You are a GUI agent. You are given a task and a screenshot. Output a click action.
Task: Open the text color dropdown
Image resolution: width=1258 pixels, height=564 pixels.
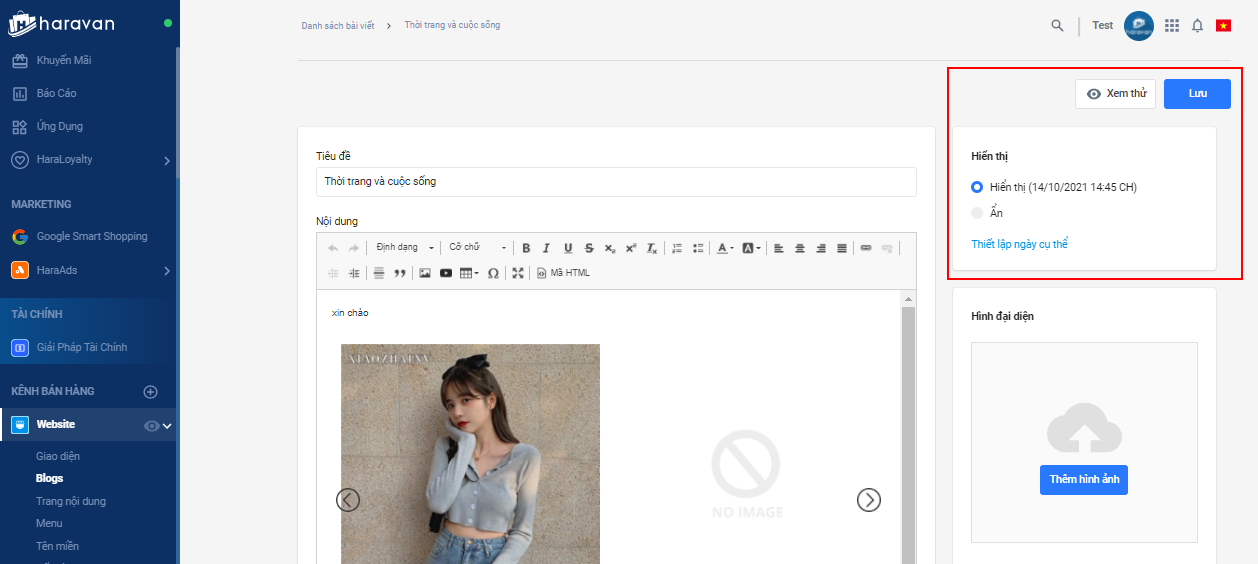[726, 248]
